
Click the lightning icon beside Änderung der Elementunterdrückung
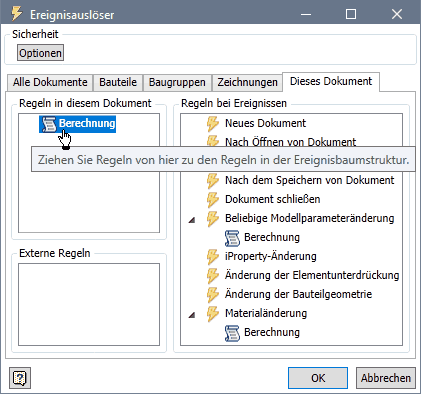(213, 276)
